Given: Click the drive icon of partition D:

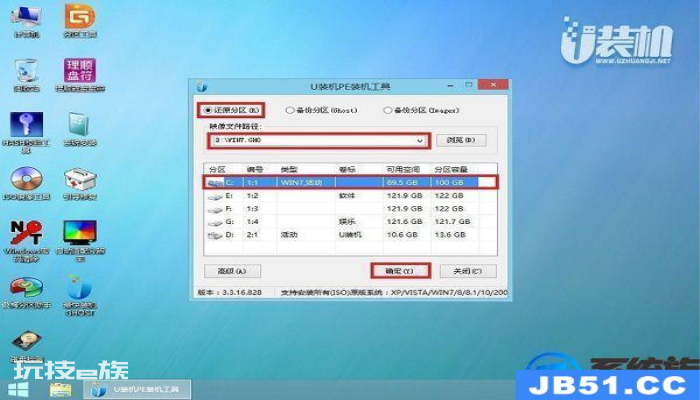Looking at the screenshot, I should click(x=216, y=235).
